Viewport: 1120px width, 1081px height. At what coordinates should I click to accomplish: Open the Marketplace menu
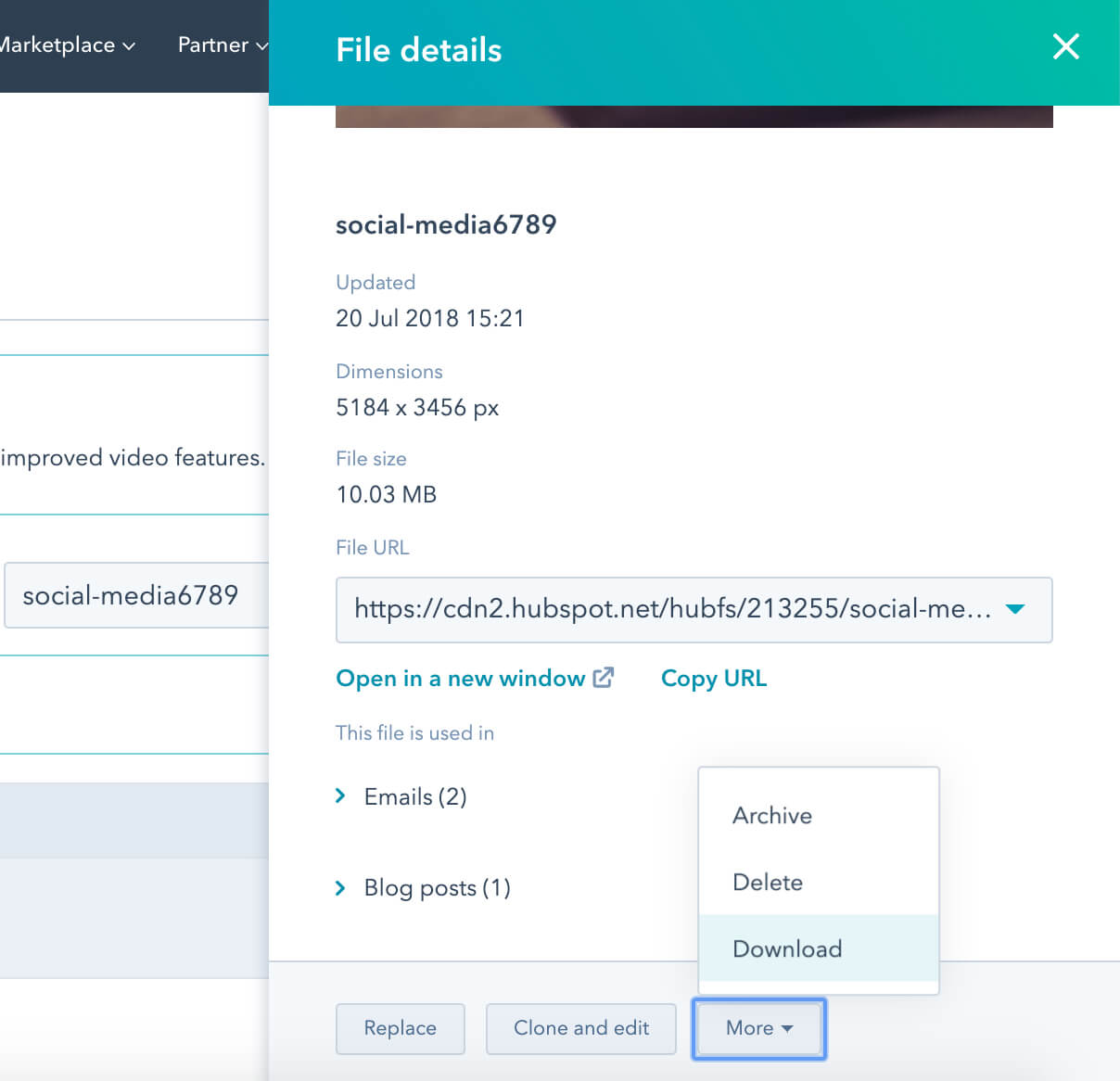67,45
